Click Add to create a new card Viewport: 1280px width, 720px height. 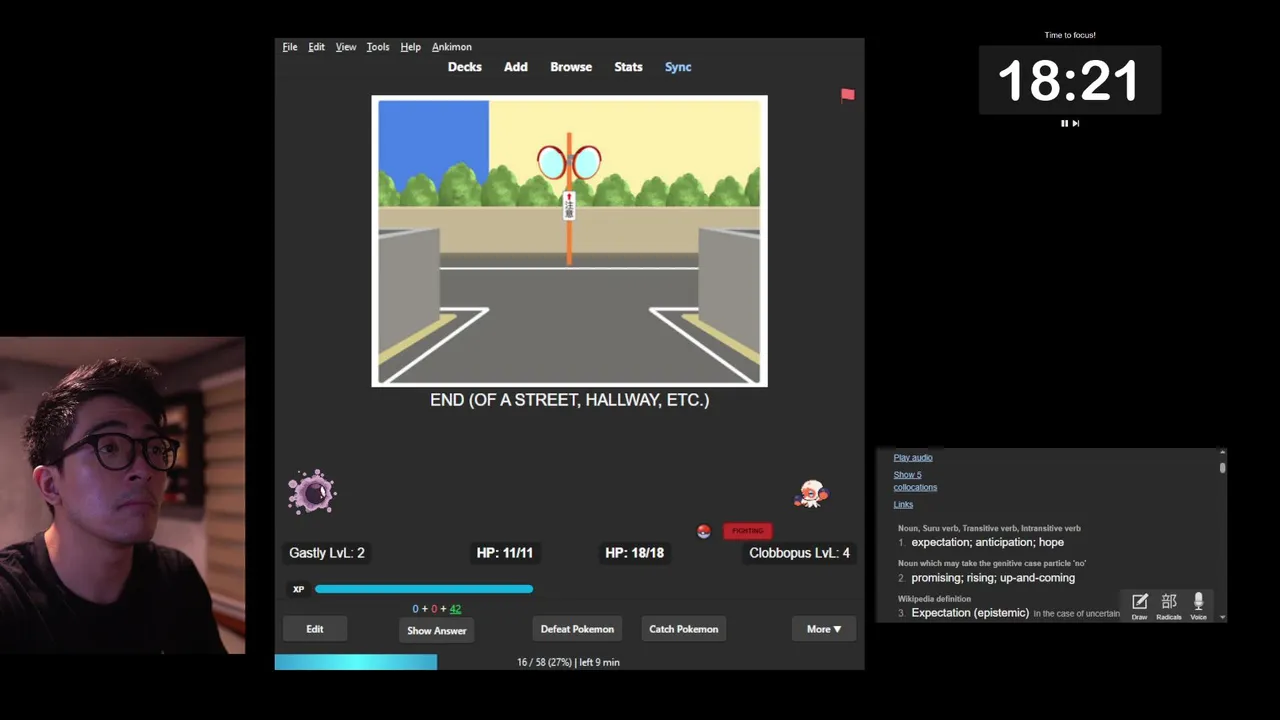515,67
